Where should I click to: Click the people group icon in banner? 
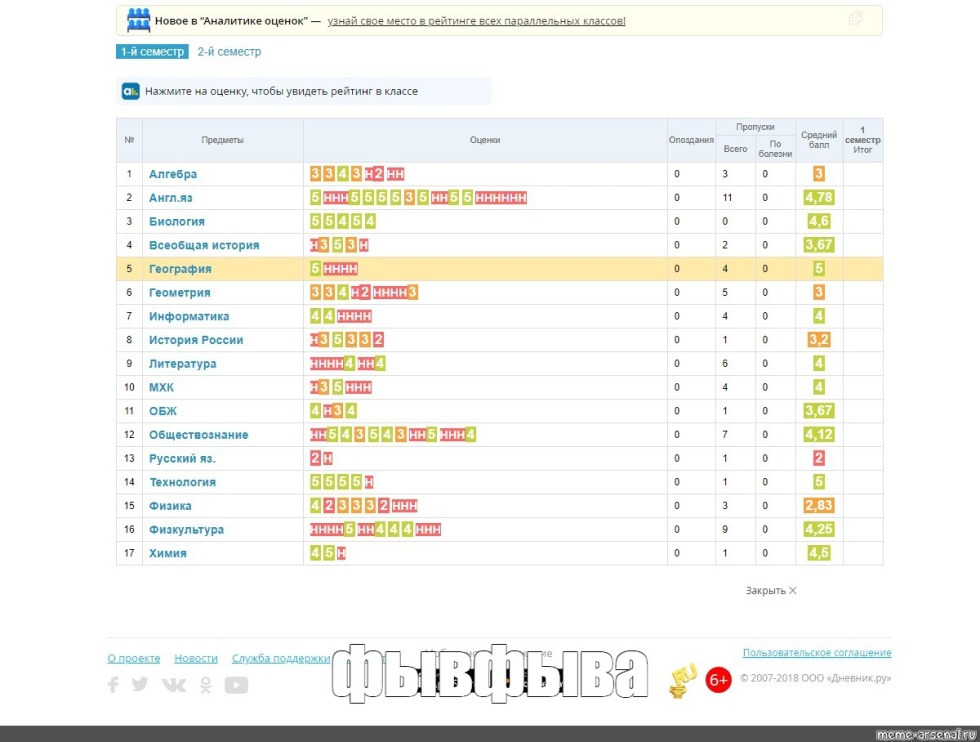click(139, 20)
